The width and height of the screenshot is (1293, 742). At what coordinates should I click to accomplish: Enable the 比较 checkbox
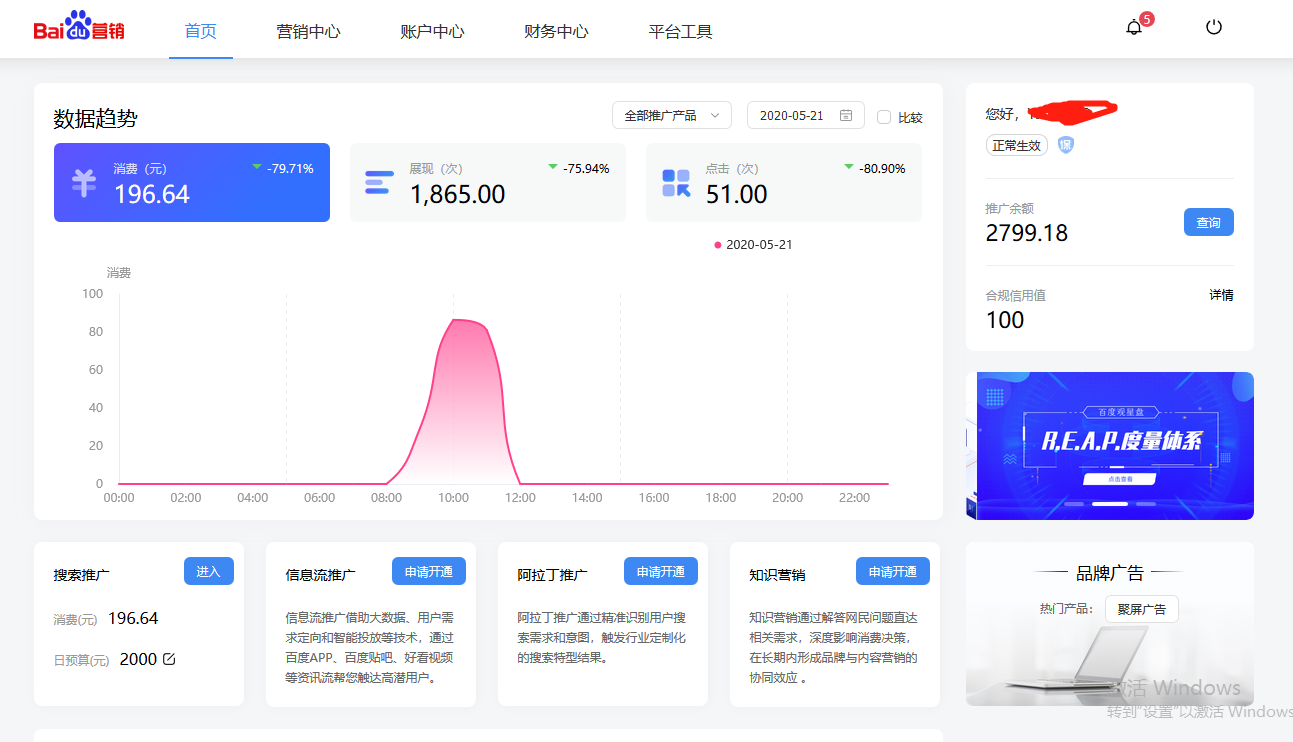884,117
